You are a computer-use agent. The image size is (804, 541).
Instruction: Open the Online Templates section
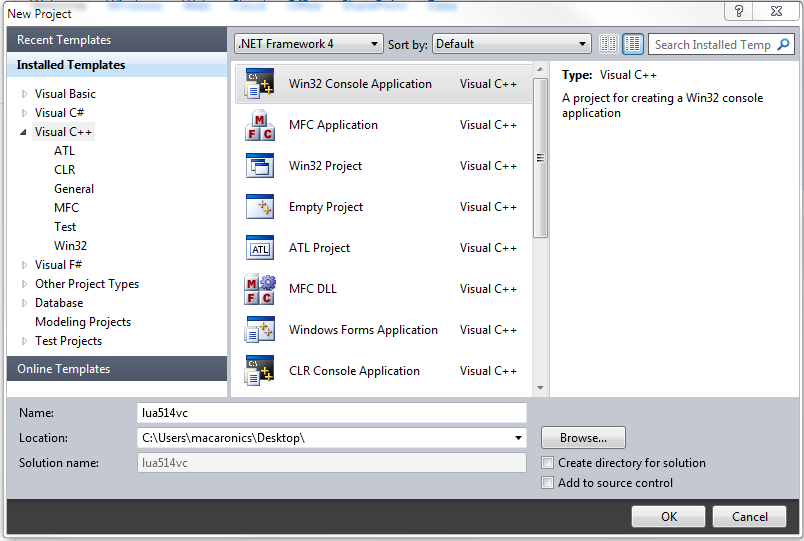[x=117, y=369]
